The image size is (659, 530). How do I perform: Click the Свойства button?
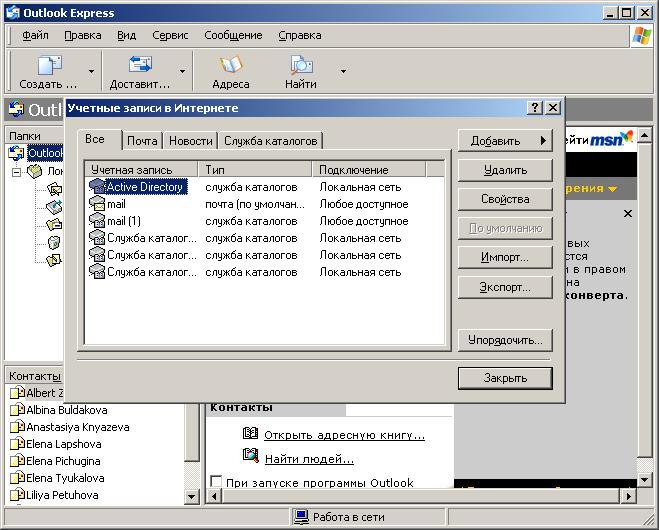coord(505,199)
